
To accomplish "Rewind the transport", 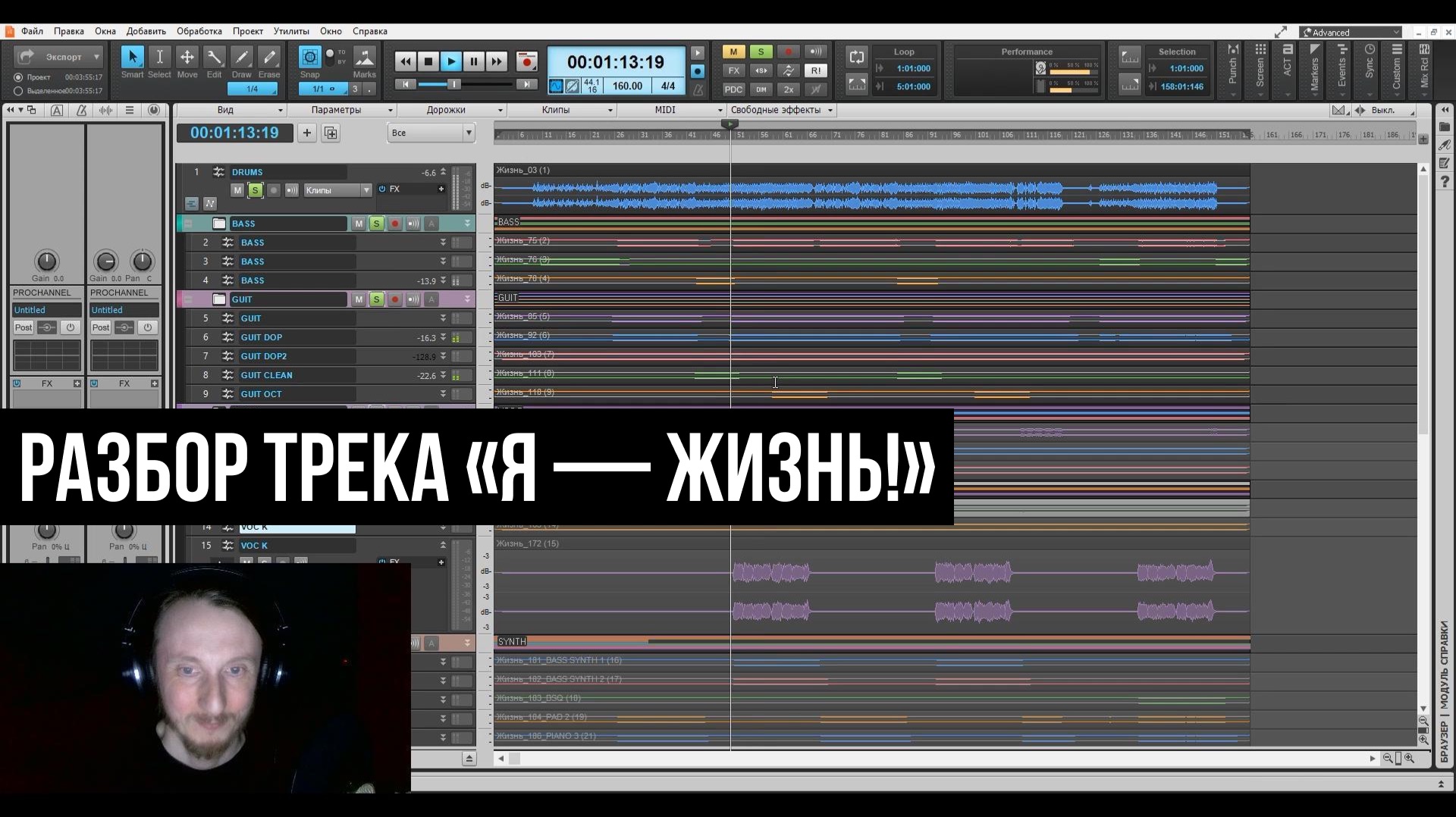I will [x=406, y=61].
